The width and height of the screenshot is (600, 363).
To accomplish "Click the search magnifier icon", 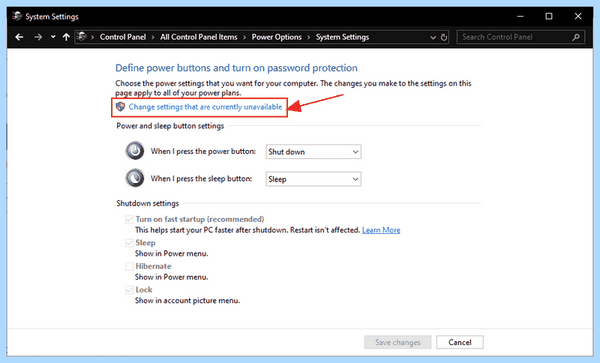I will [576, 37].
